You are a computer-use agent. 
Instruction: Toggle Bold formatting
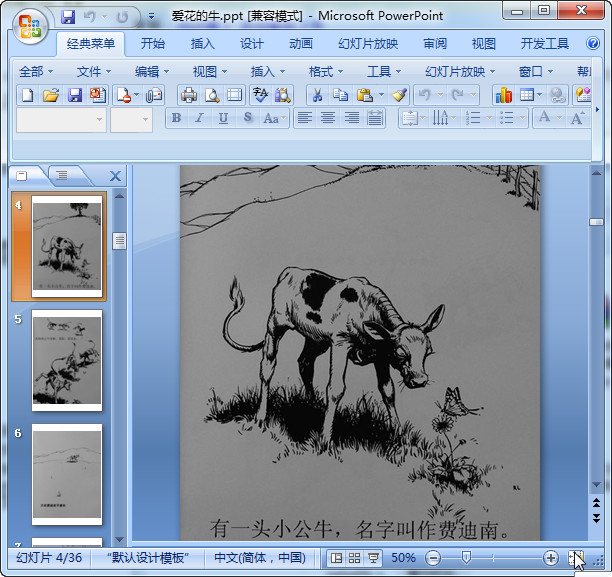pyautogui.click(x=177, y=118)
